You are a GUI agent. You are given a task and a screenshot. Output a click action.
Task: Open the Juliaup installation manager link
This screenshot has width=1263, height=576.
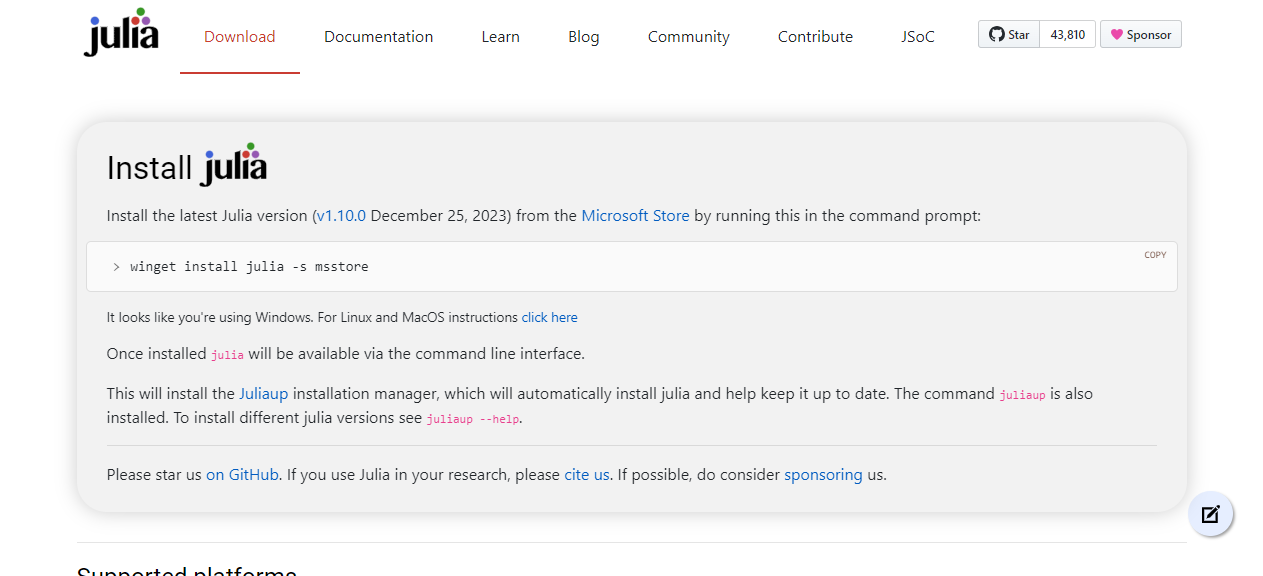click(263, 394)
